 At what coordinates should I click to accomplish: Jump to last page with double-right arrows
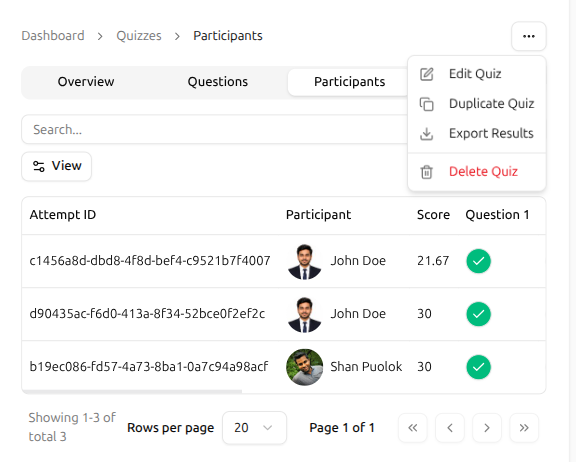click(524, 428)
